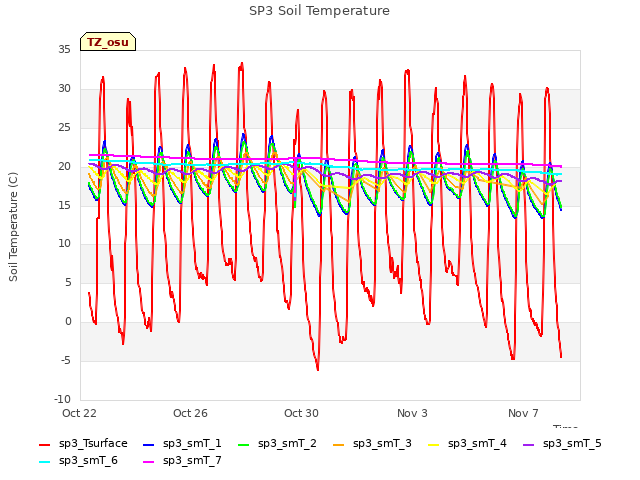The height and width of the screenshot is (480, 640).
Task: Click the magenta sp3_smT_7 legend swatch
Action: [149, 462]
